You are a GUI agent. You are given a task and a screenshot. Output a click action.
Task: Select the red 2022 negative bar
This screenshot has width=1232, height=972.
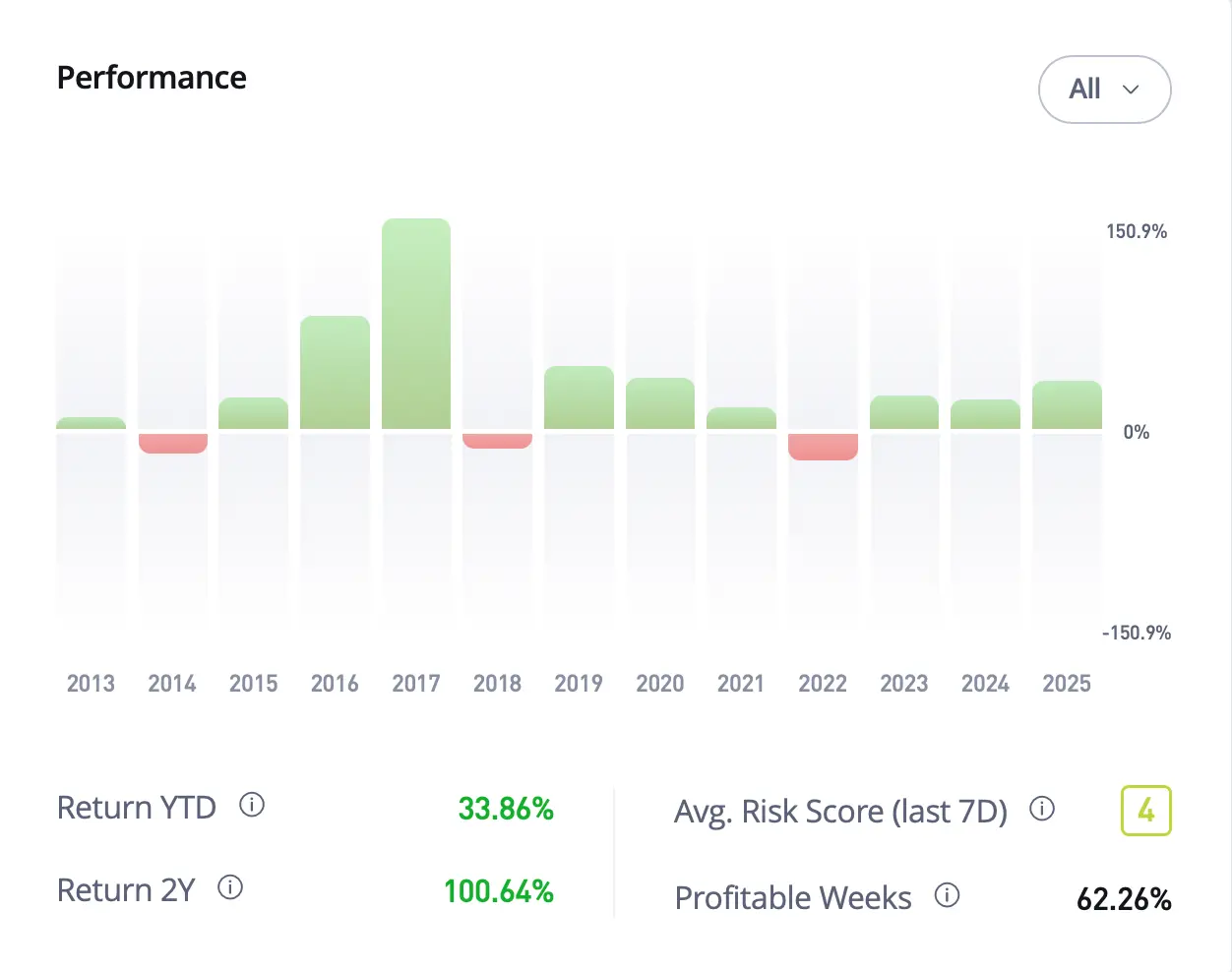(823, 446)
